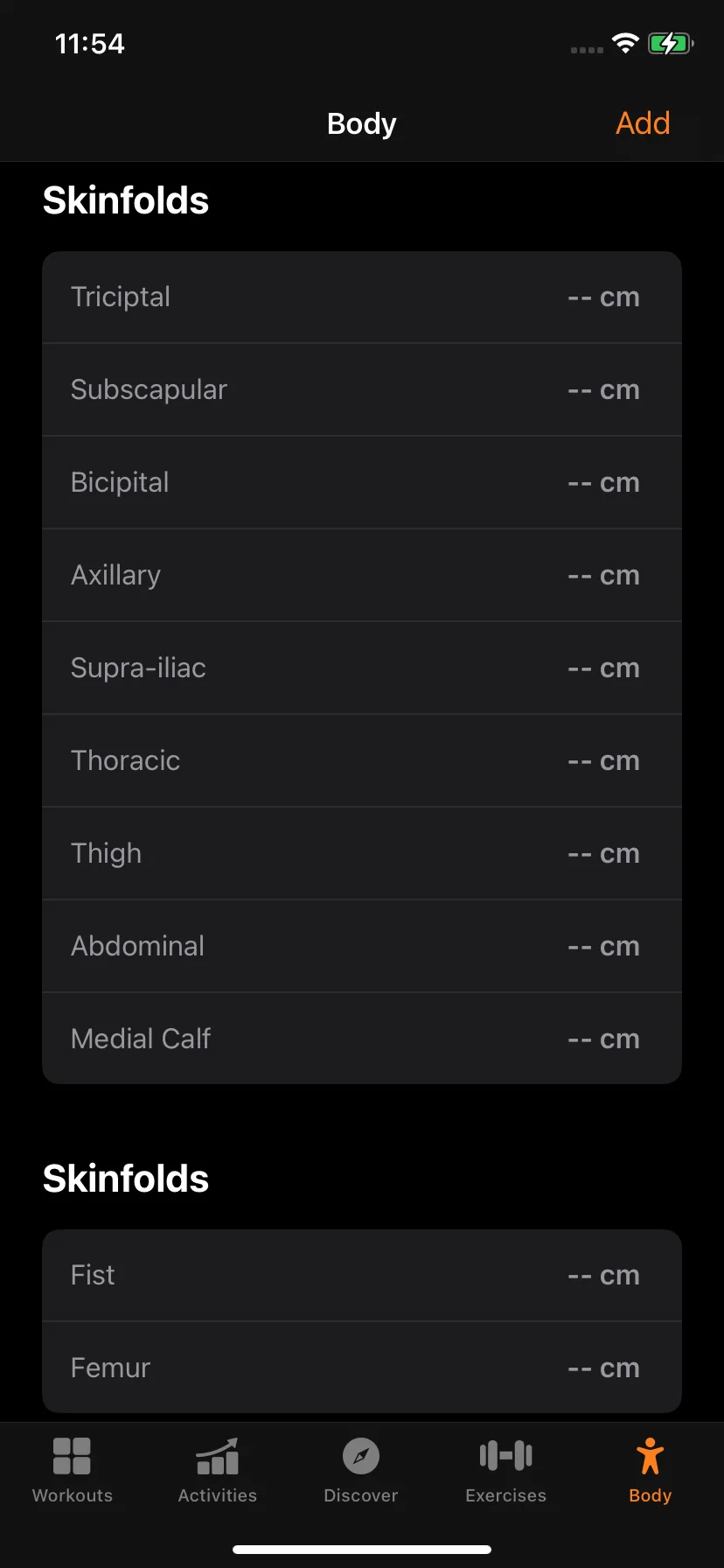The height and width of the screenshot is (1568, 724).
Task: Open the Supra-iliac skinfold row
Action: coord(362,668)
